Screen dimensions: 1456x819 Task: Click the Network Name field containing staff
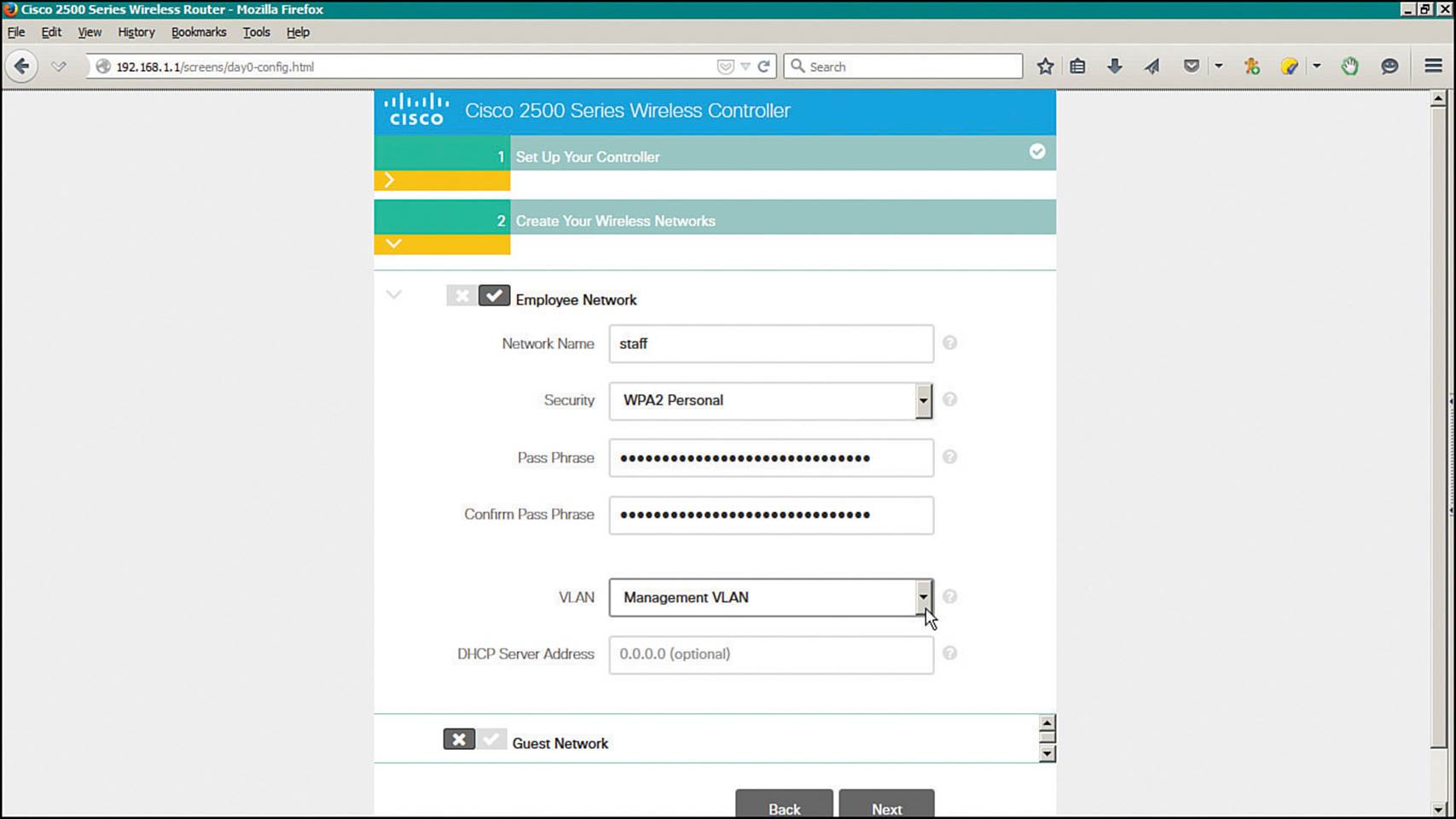tap(771, 344)
